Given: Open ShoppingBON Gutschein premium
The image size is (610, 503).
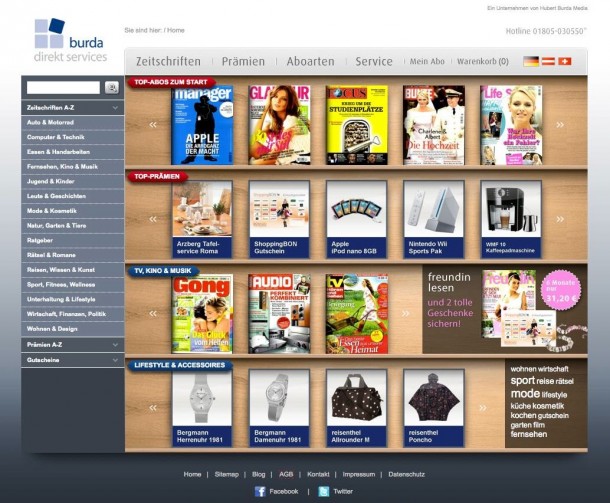Looking at the screenshot, I should 279,219.
